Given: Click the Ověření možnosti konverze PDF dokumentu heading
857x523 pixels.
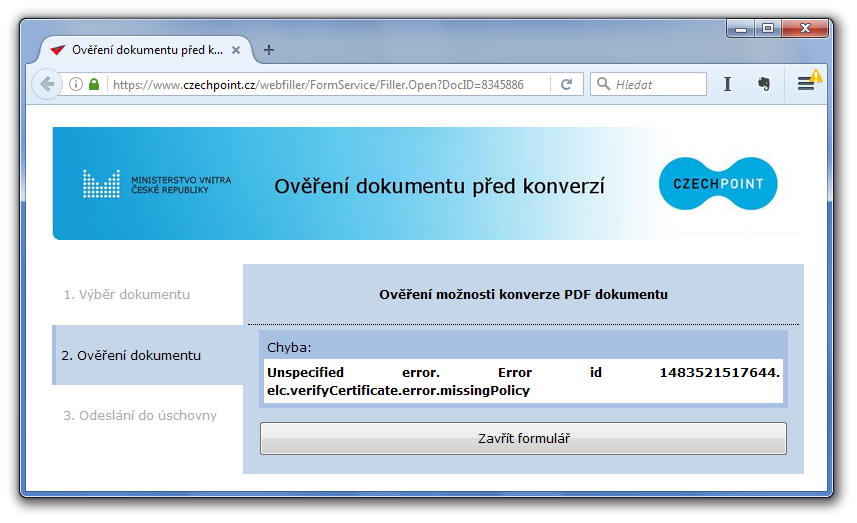Looking at the screenshot, I should click(x=524, y=295).
